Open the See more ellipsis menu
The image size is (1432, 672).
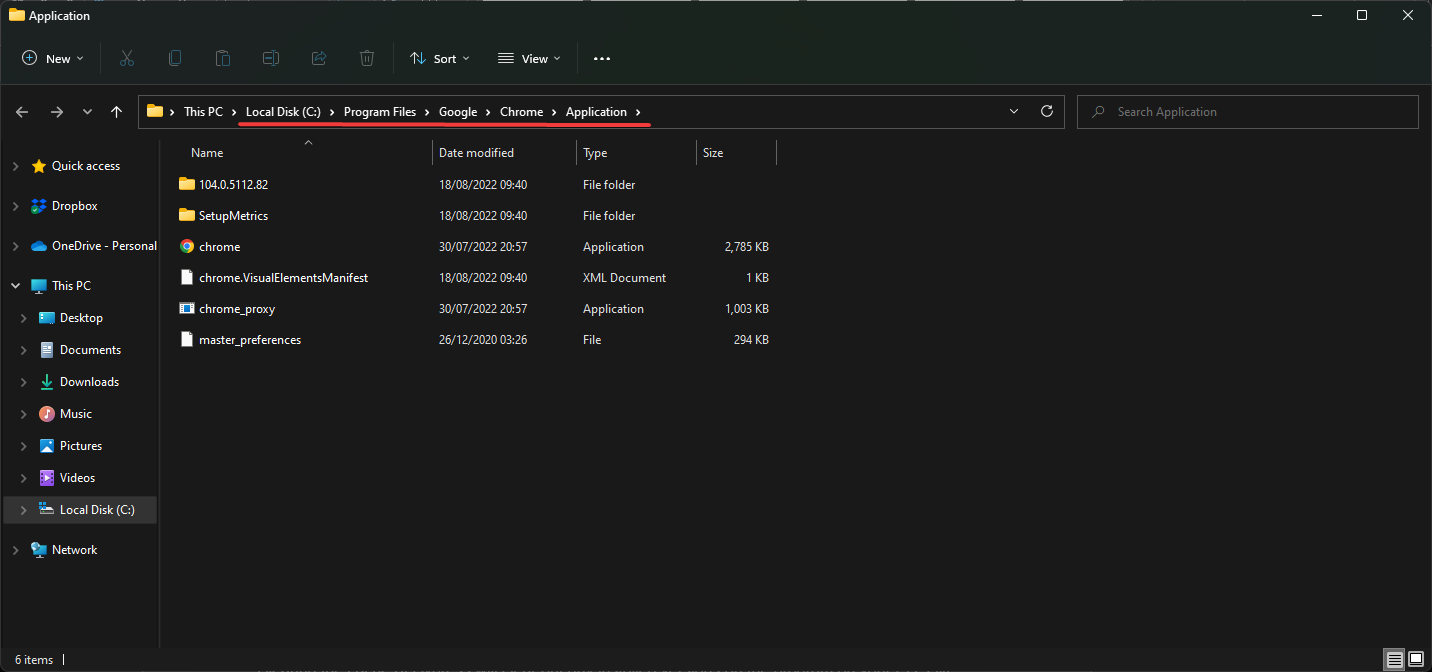(601, 59)
